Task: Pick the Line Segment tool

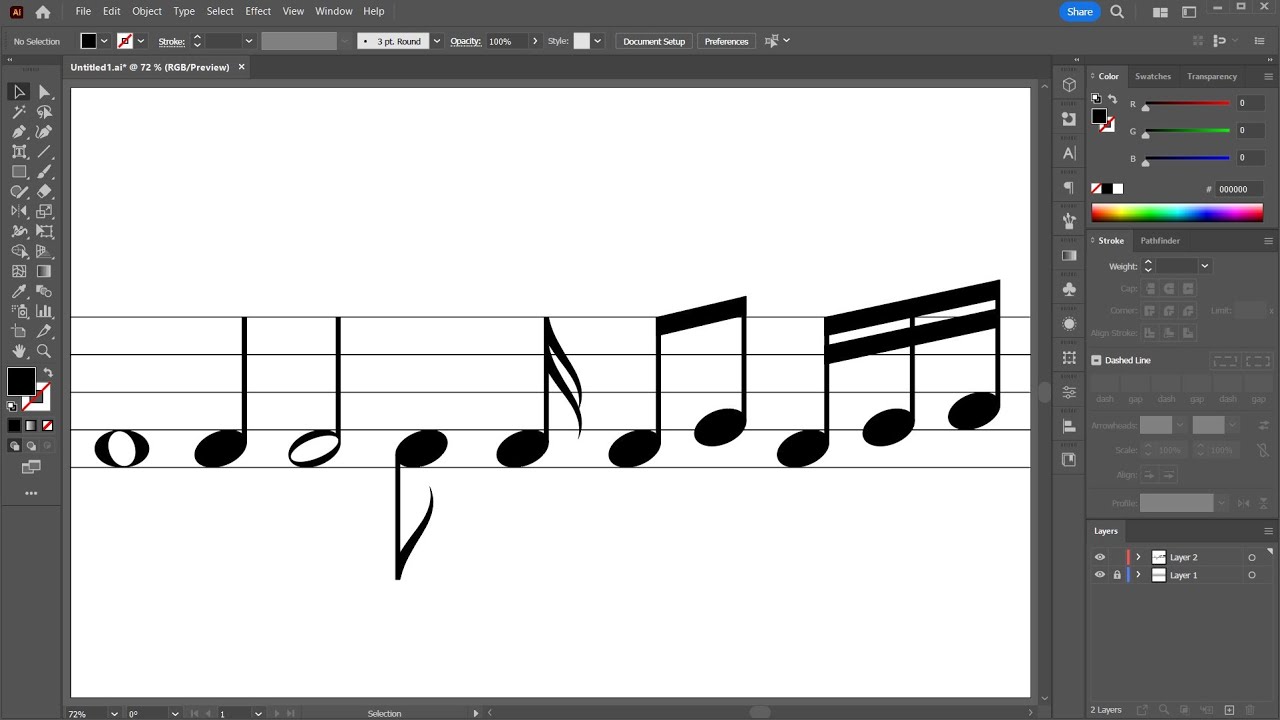Action: tap(44, 152)
